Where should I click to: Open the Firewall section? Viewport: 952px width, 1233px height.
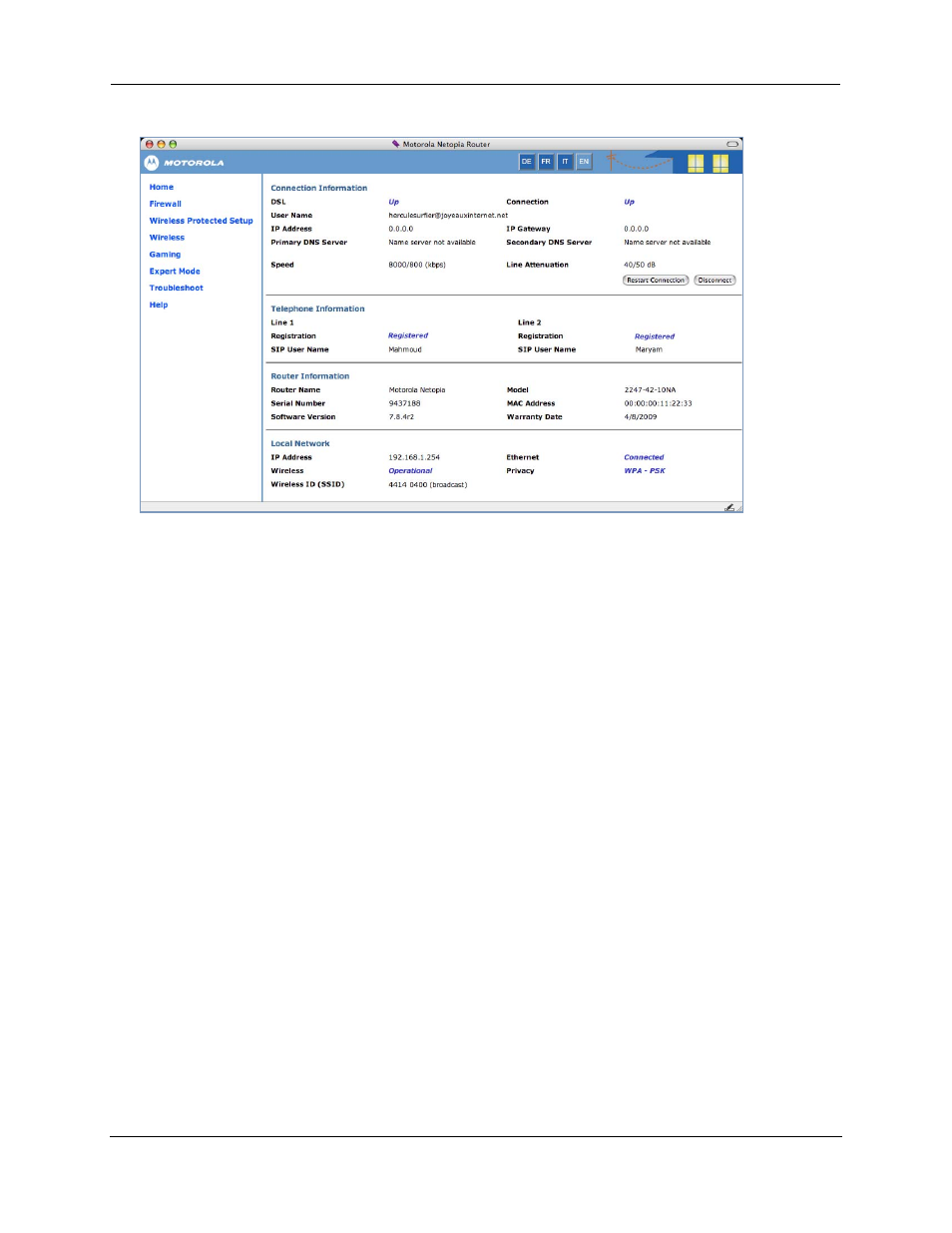click(166, 204)
